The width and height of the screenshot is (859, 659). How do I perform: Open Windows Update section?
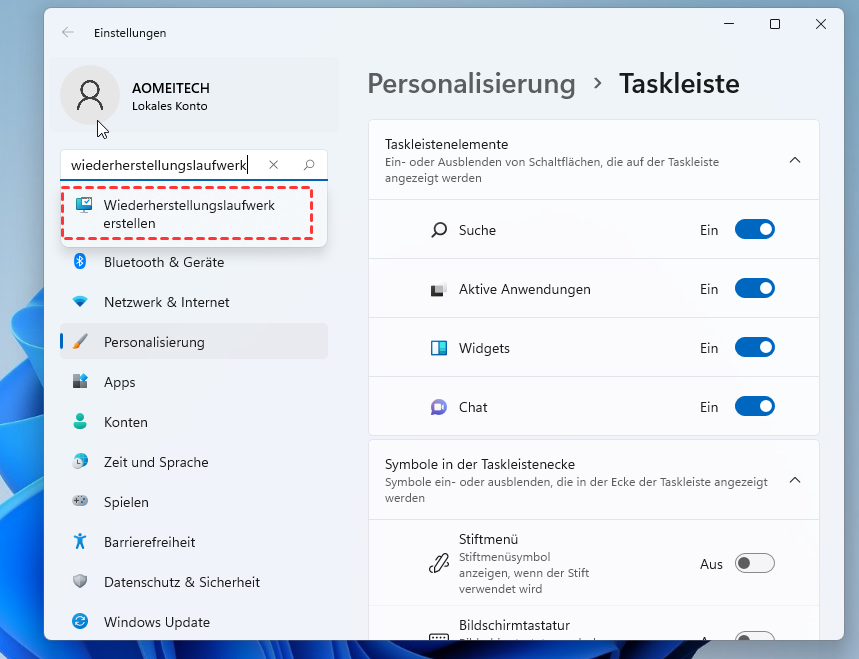[x=156, y=622]
